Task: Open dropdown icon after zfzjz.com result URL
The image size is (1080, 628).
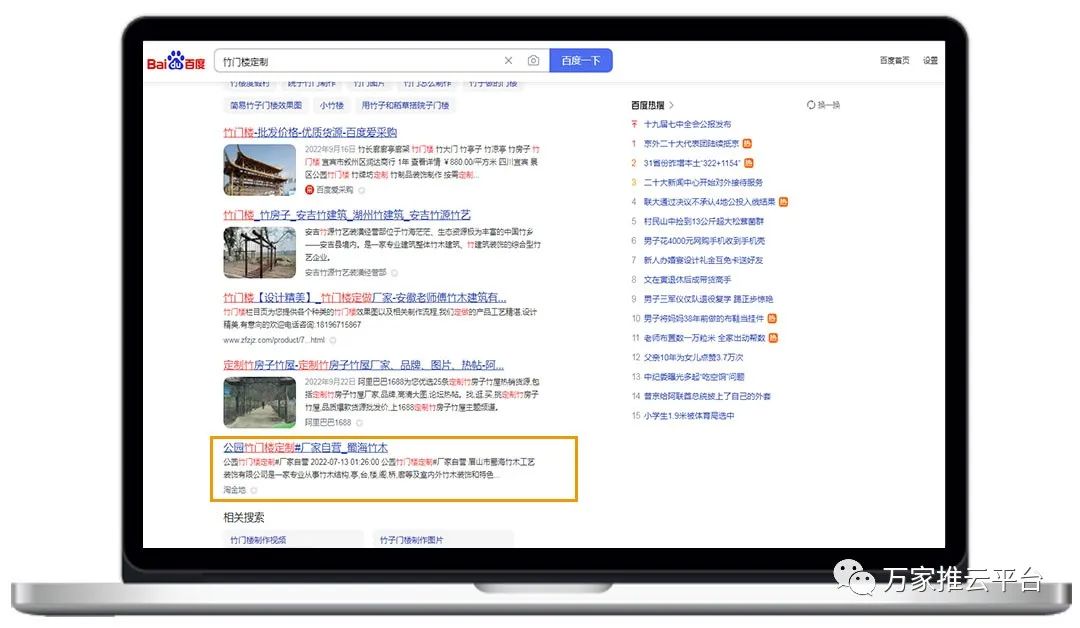Action: click(x=333, y=340)
